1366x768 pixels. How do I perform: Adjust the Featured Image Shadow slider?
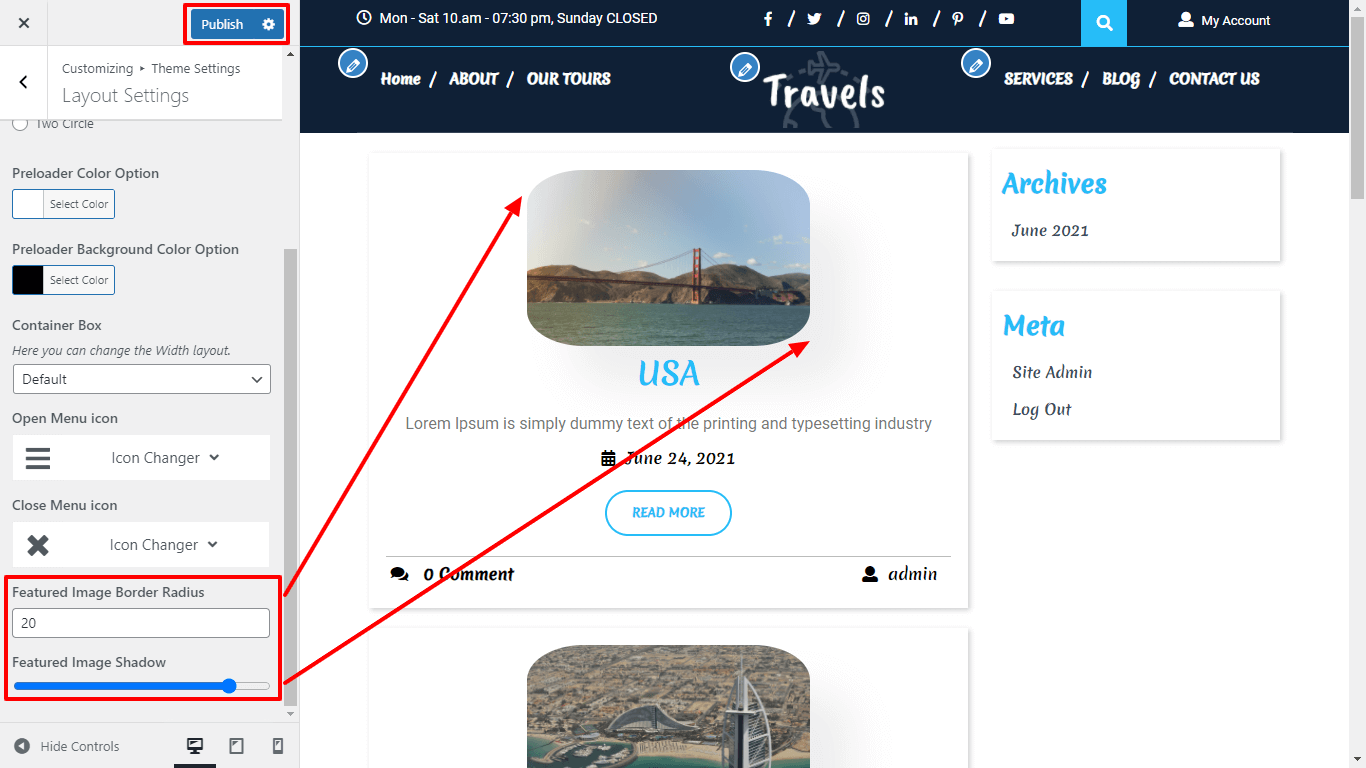point(229,686)
